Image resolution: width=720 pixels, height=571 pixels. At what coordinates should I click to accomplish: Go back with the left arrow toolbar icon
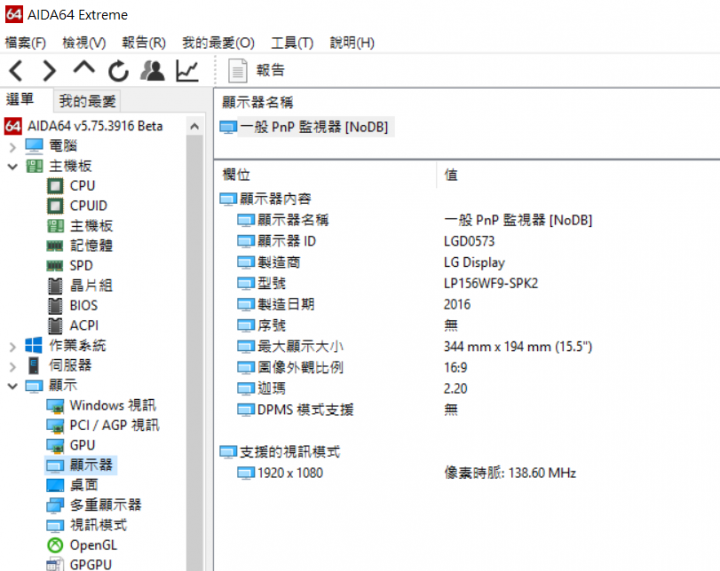pos(16,71)
